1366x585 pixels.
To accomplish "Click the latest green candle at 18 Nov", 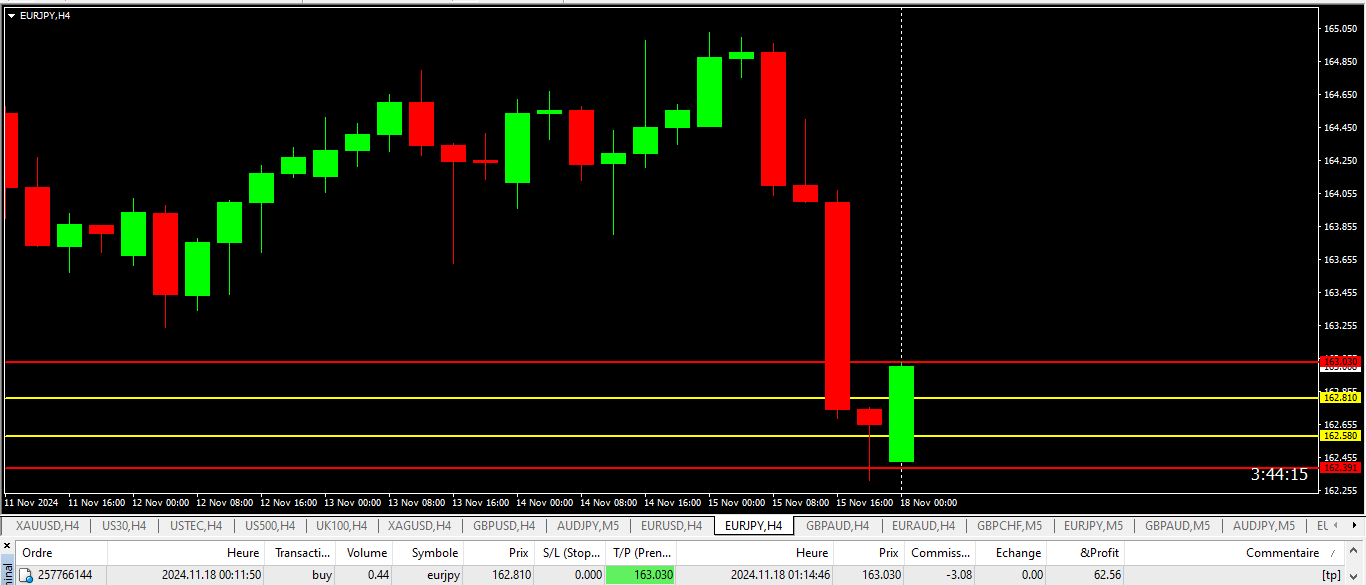I will point(901,414).
